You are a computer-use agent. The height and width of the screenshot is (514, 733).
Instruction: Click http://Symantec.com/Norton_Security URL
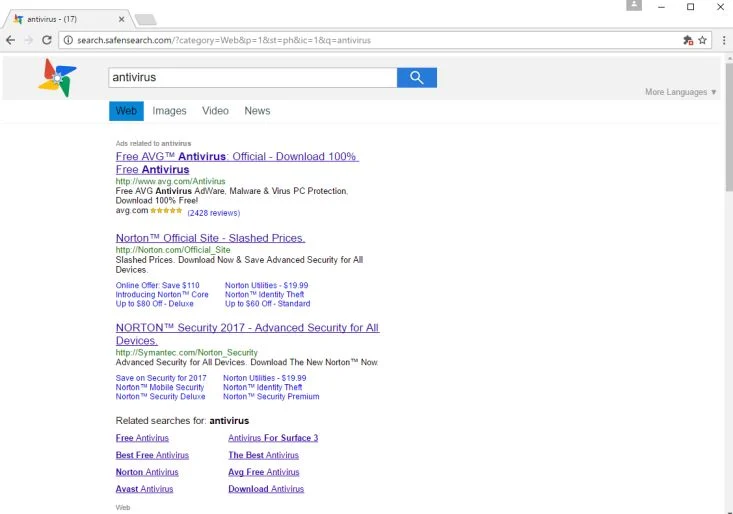pos(187,352)
